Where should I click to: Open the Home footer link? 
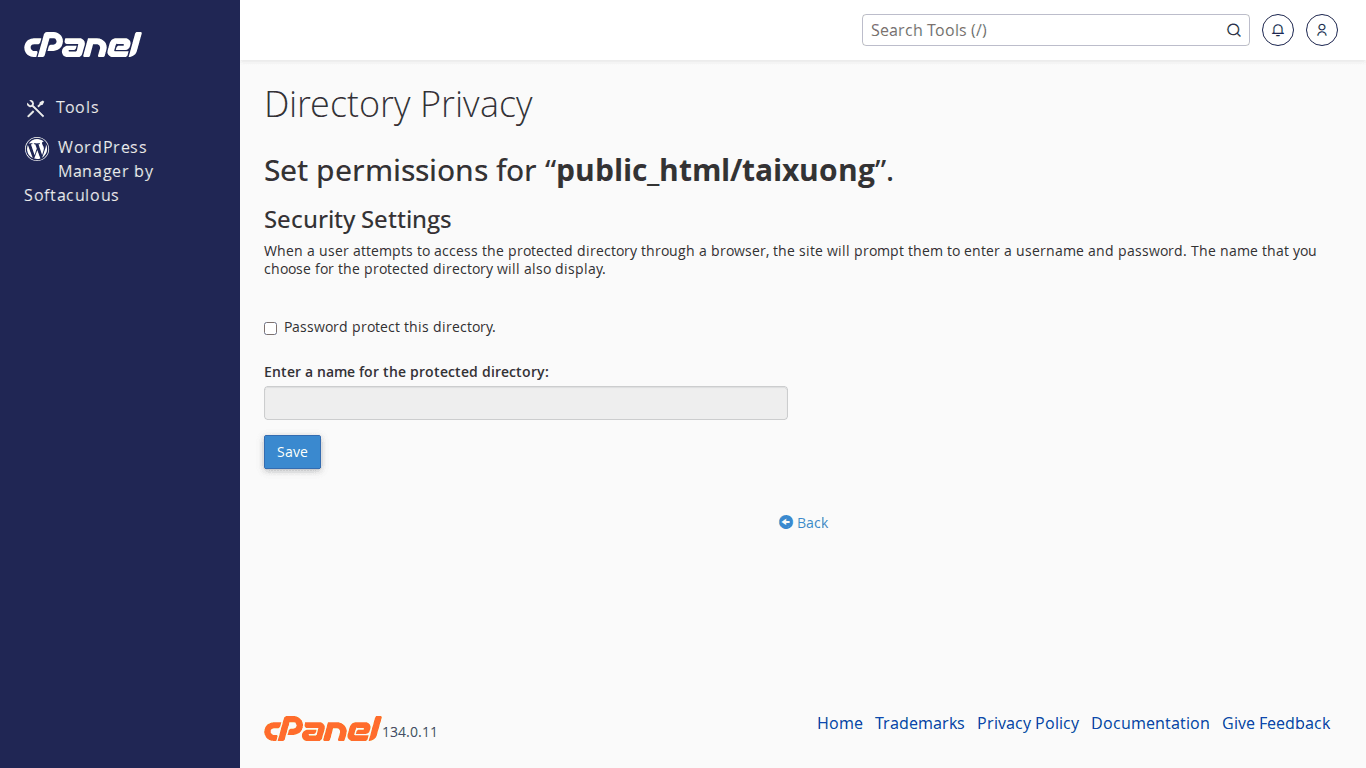point(839,723)
